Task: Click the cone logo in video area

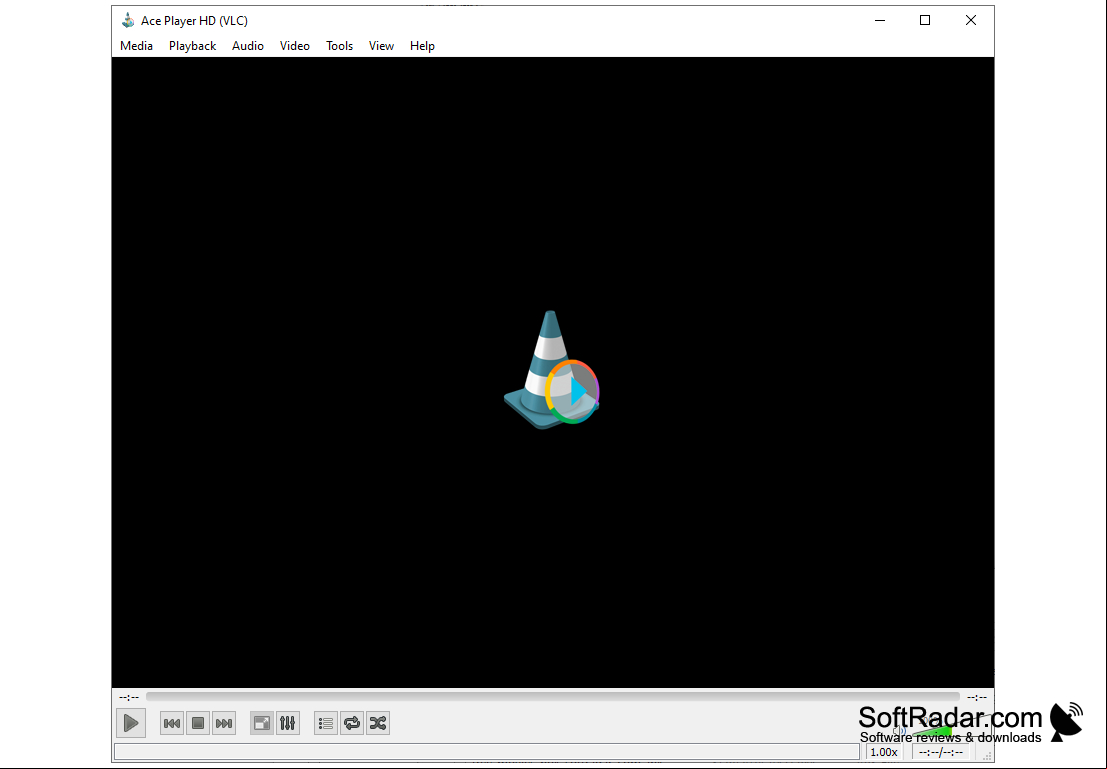Action: tap(551, 369)
